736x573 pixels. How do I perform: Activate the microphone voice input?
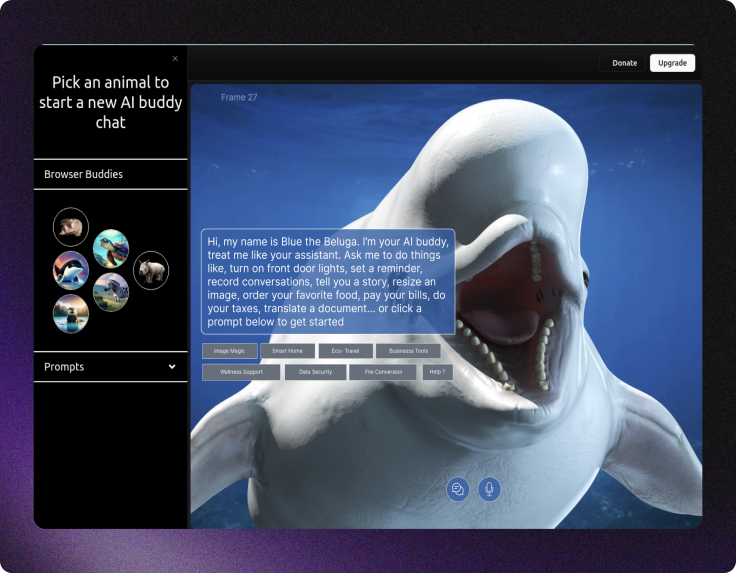pos(489,489)
